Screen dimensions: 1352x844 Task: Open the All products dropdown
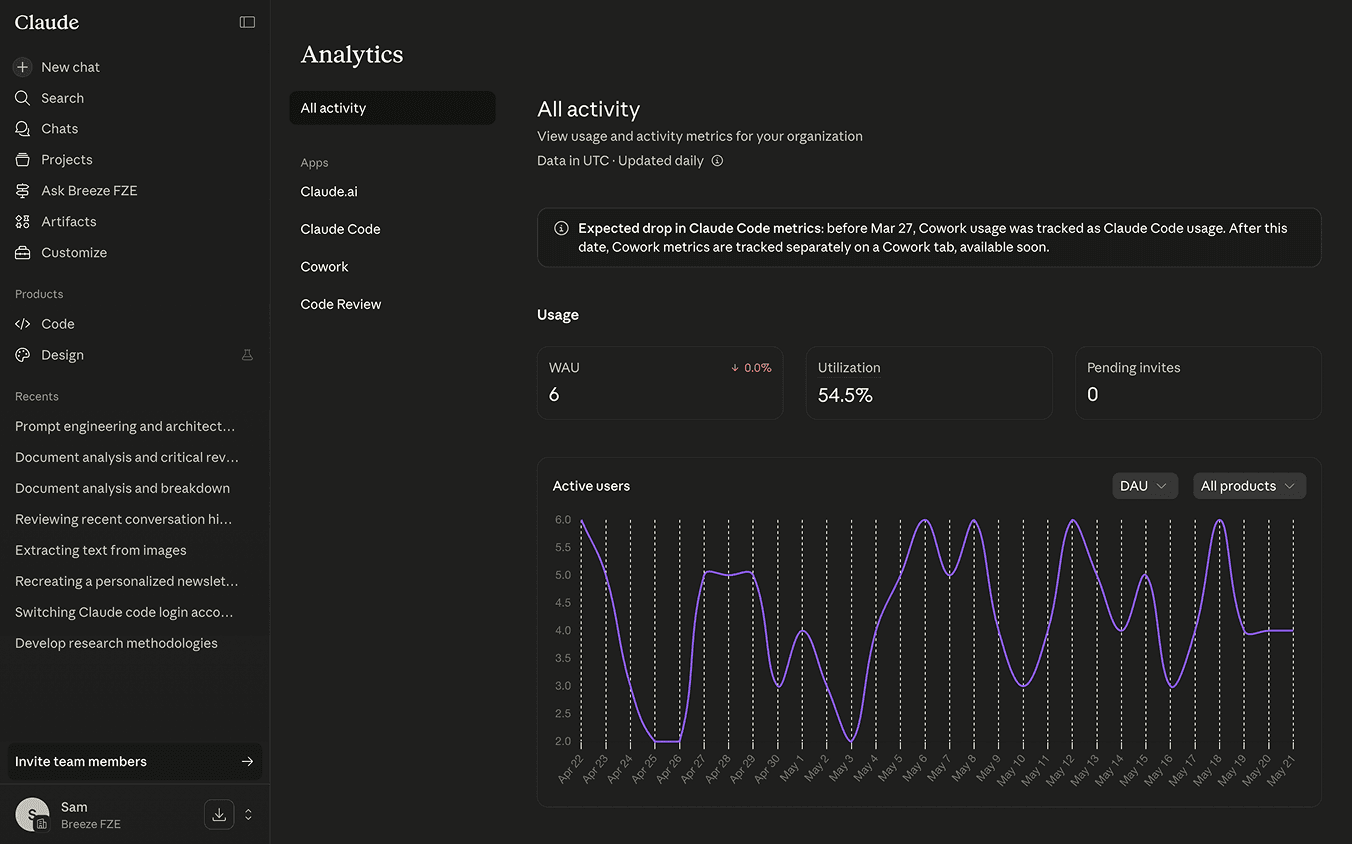(1249, 486)
